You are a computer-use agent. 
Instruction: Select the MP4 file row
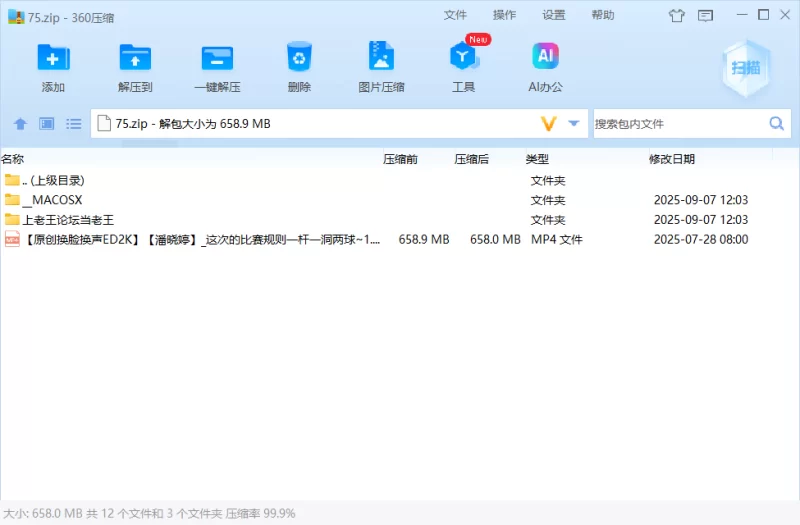[x=400, y=239]
